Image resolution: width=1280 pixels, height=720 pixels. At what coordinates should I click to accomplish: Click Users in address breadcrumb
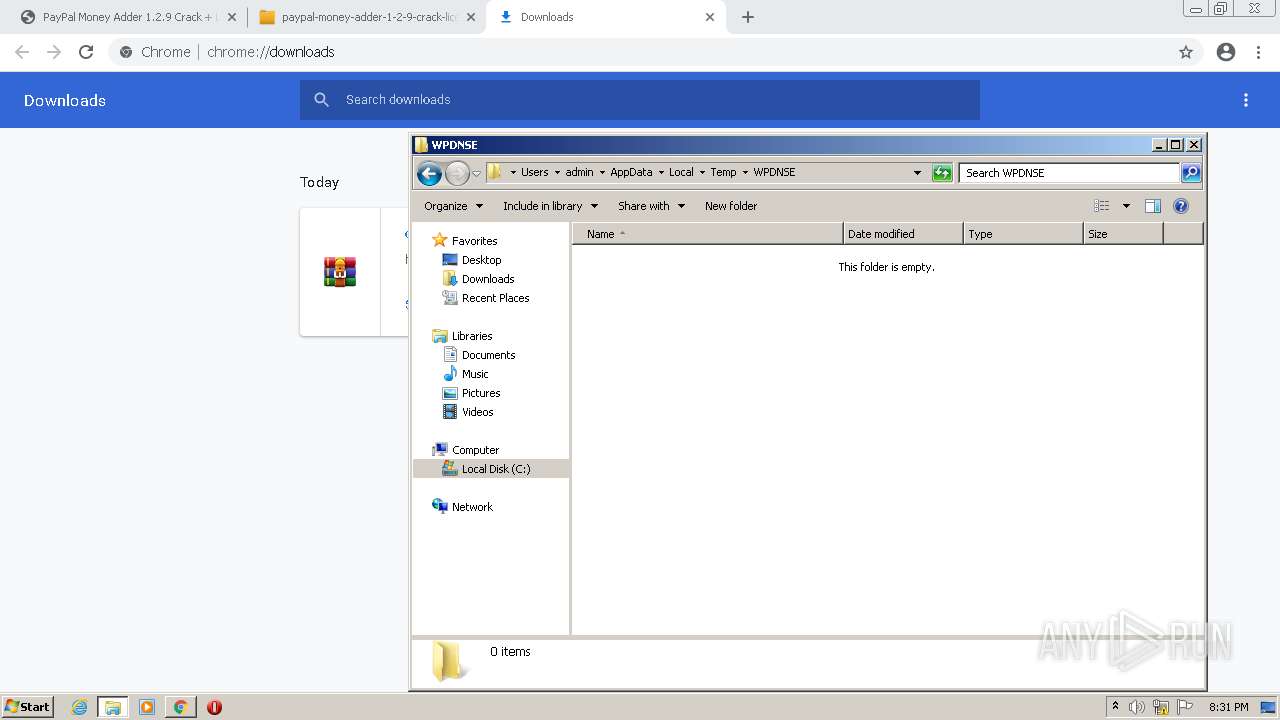[x=534, y=172]
